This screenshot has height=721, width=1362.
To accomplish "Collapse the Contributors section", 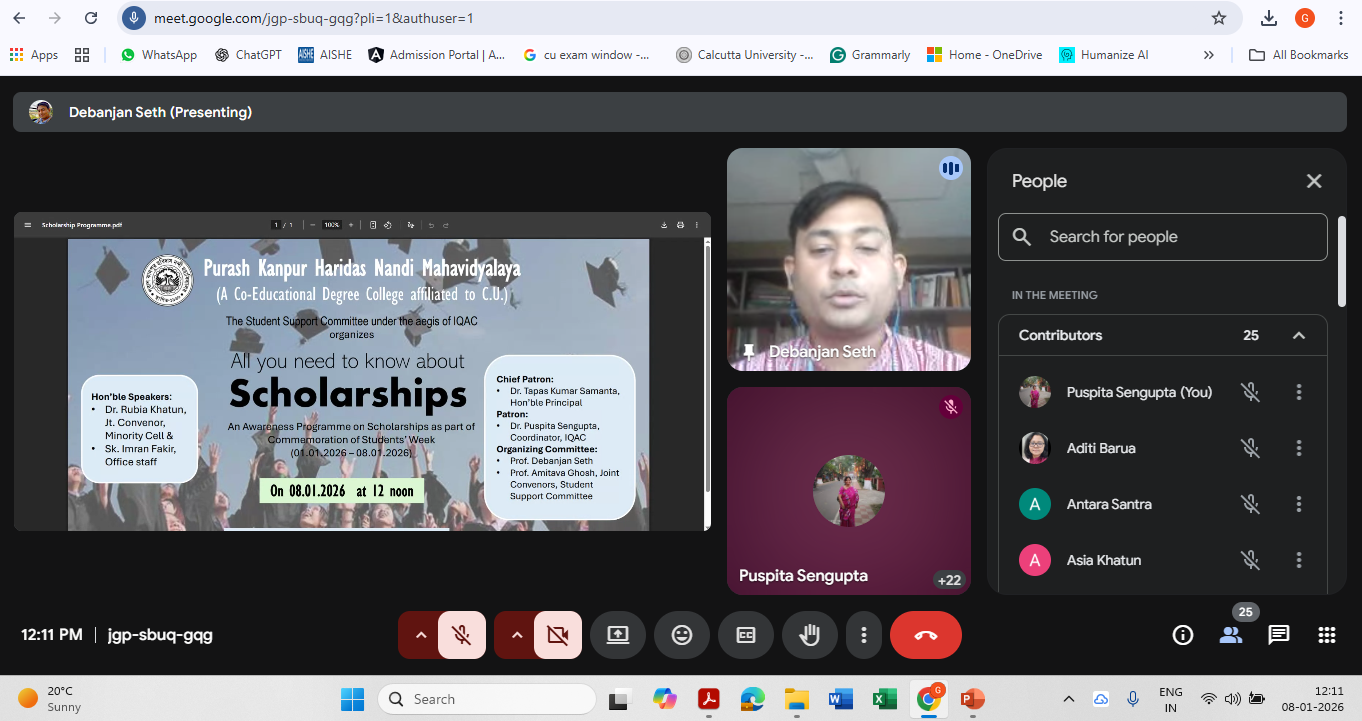I will coord(1298,335).
